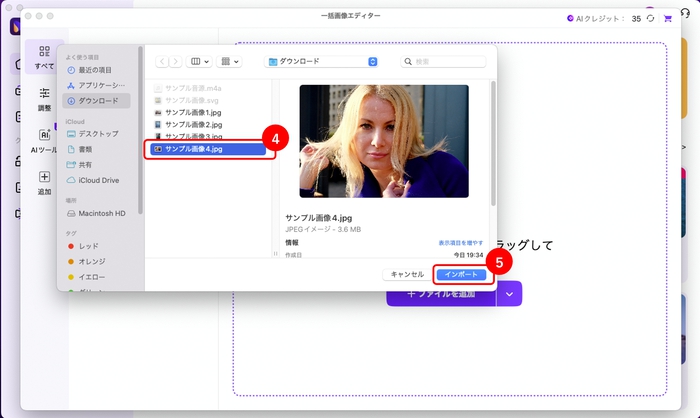The width and height of the screenshot is (700, 418).
Task: Click the file dialog sidebar scrollbar
Action: (141, 130)
